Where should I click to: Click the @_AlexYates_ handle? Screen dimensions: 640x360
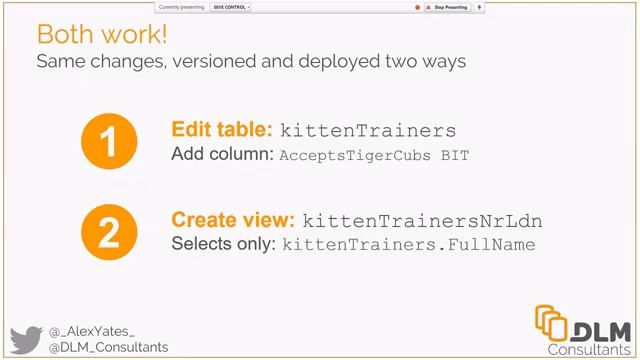91,332
